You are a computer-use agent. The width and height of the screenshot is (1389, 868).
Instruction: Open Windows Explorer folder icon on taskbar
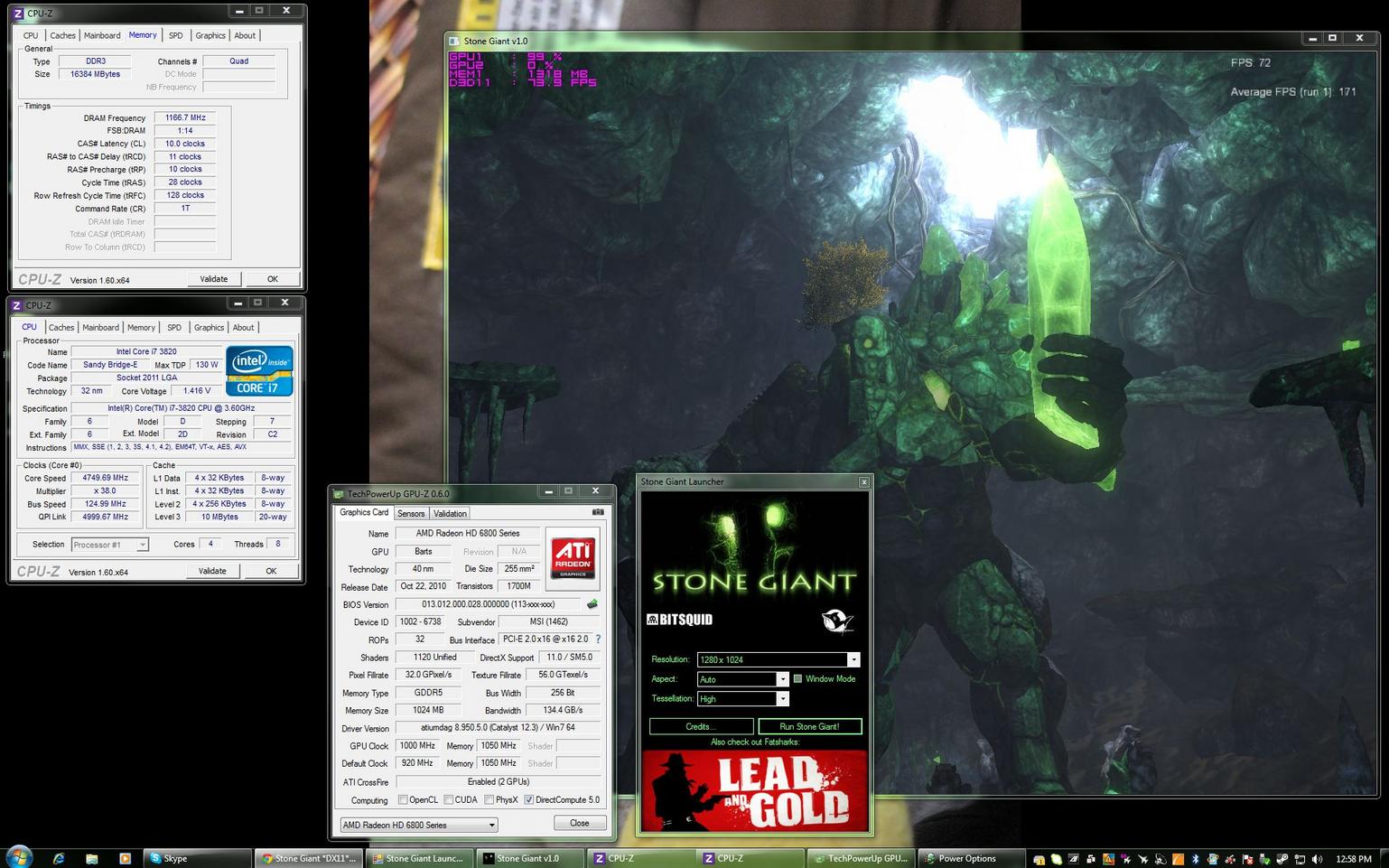92,858
